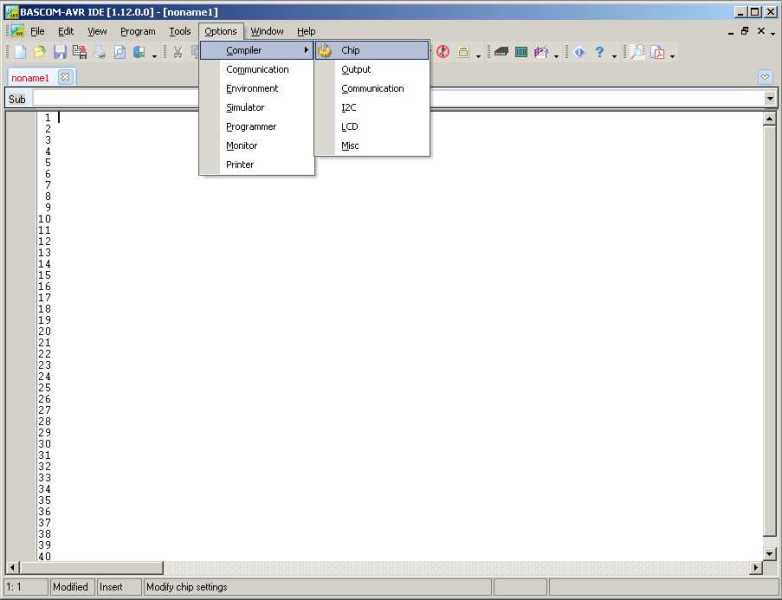Expand overflow arrow after help question icon

click(x=614, y=55)
